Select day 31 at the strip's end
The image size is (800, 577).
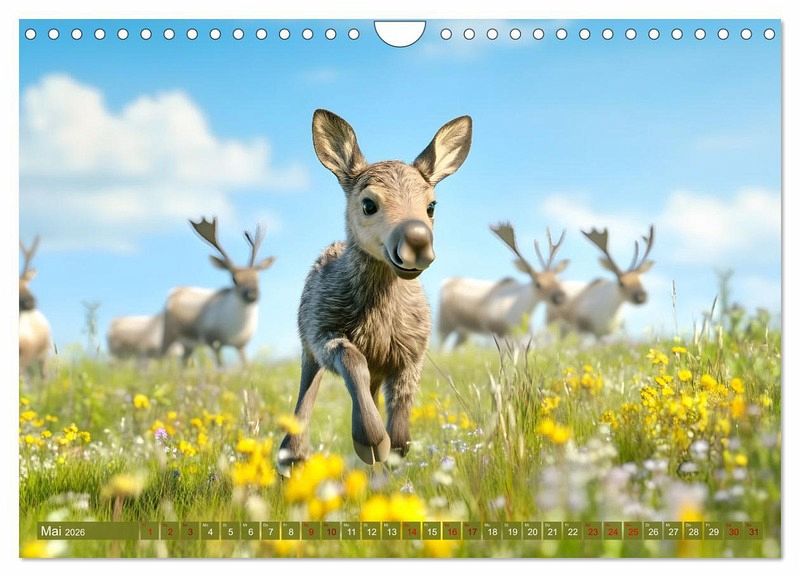coord(753,531)
